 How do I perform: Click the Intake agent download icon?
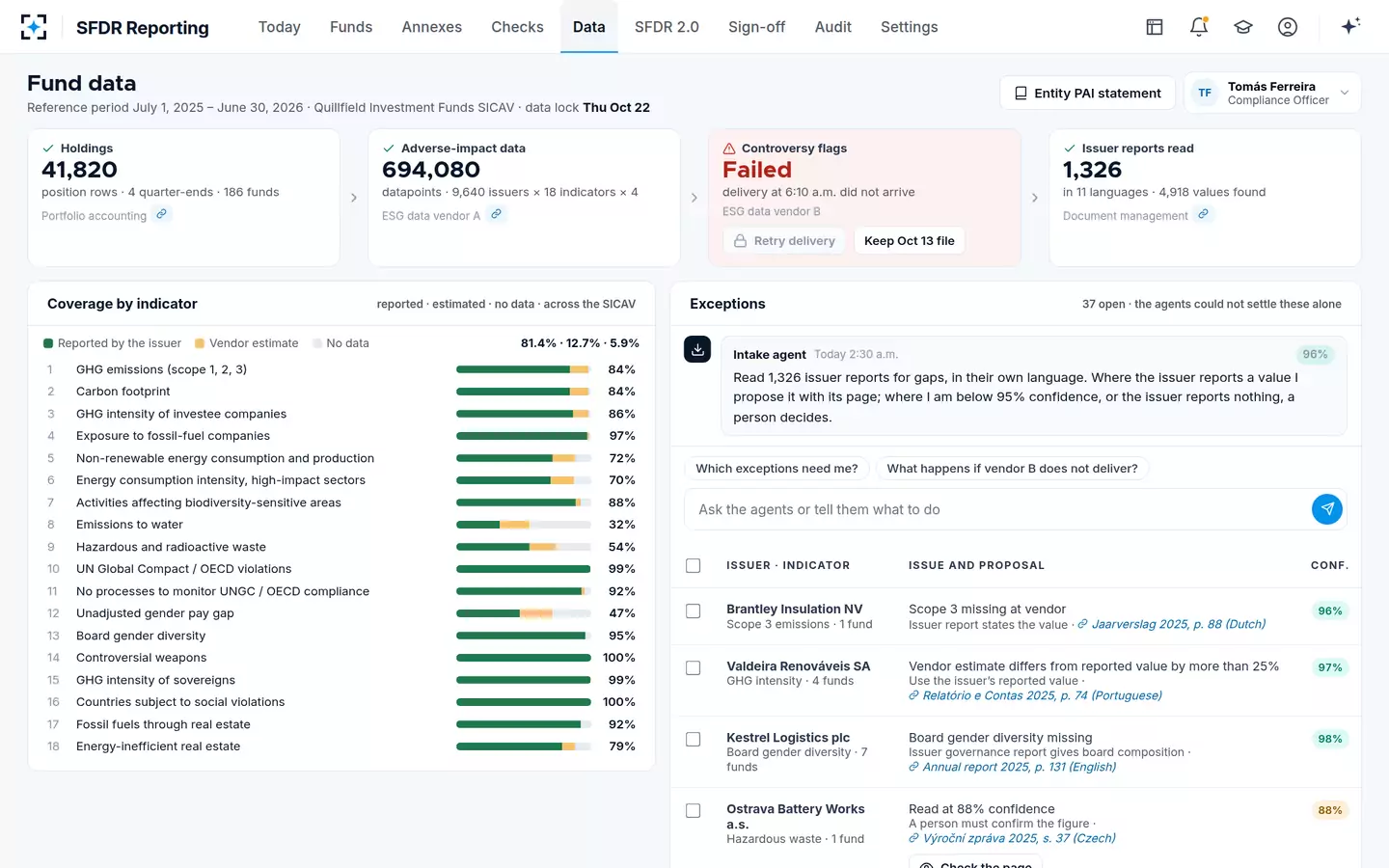[x=697, y=349]
